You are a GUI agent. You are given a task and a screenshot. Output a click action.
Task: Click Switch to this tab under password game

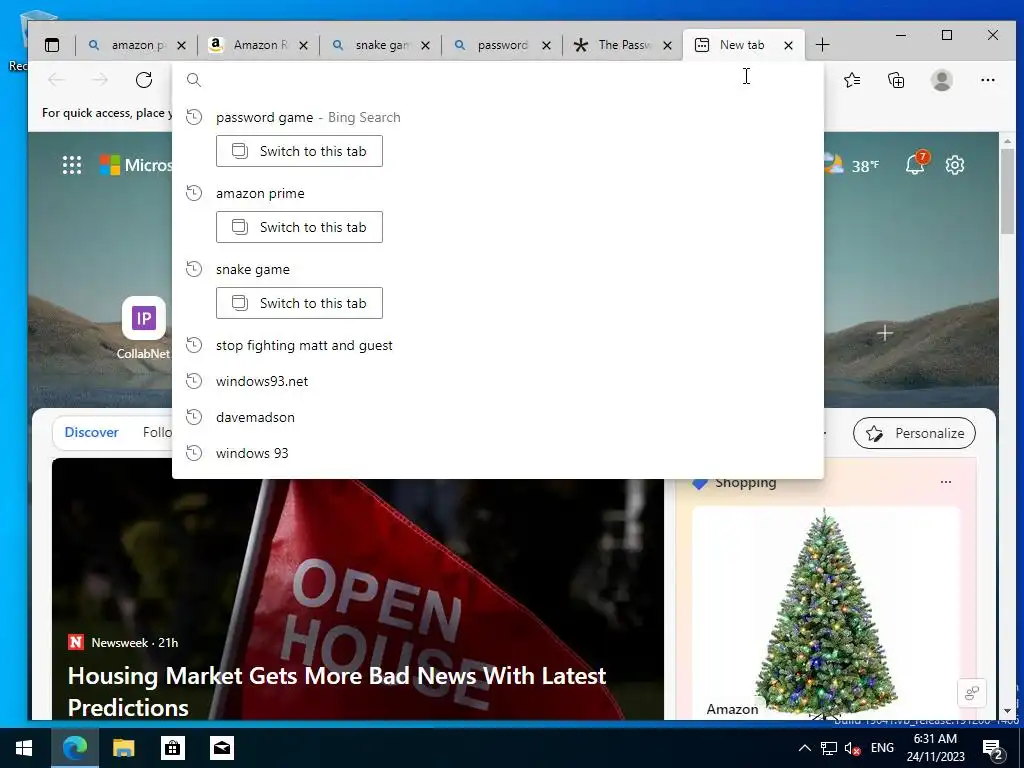click(299, 152)
